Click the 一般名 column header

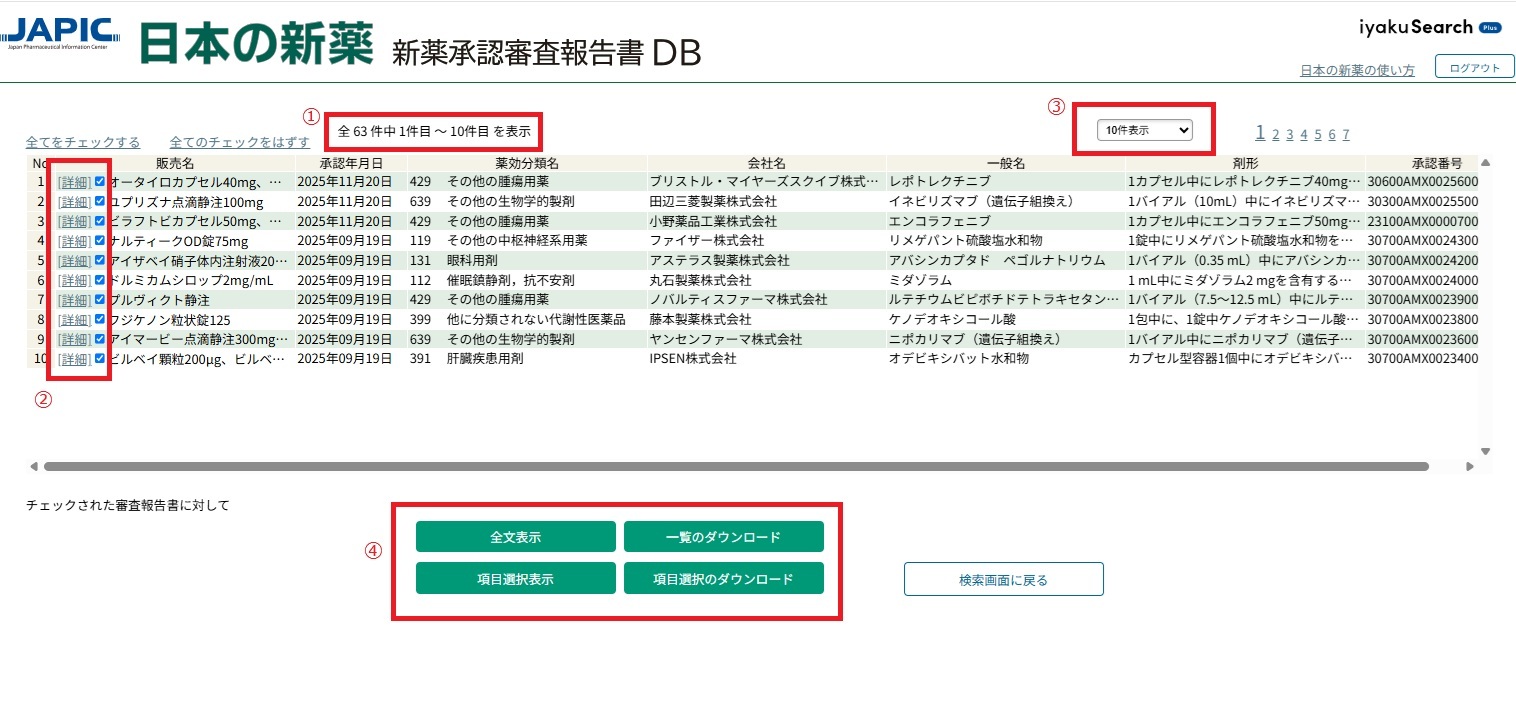coord(1005,163)
